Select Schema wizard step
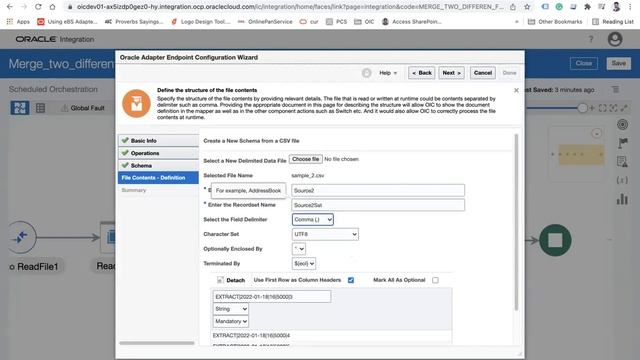This screenshot has width=640, height=360. [x=158, y=165]
